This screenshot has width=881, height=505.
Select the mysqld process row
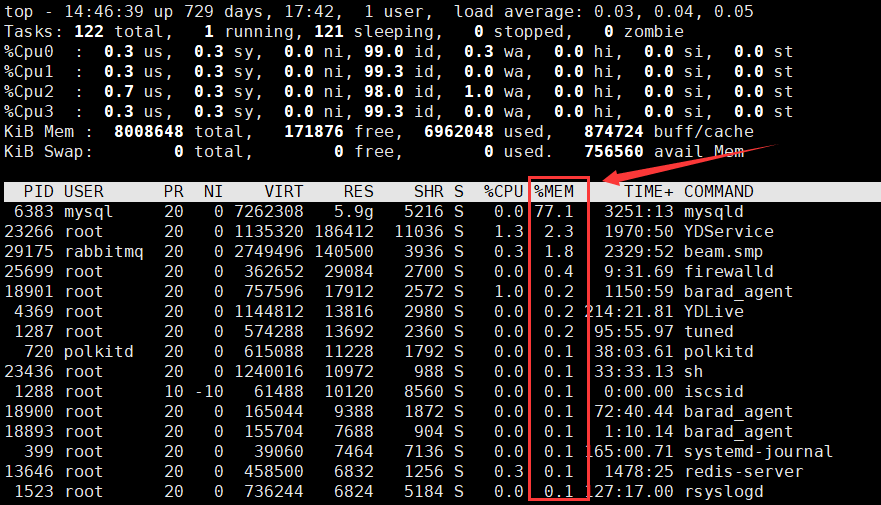(713, 211)
